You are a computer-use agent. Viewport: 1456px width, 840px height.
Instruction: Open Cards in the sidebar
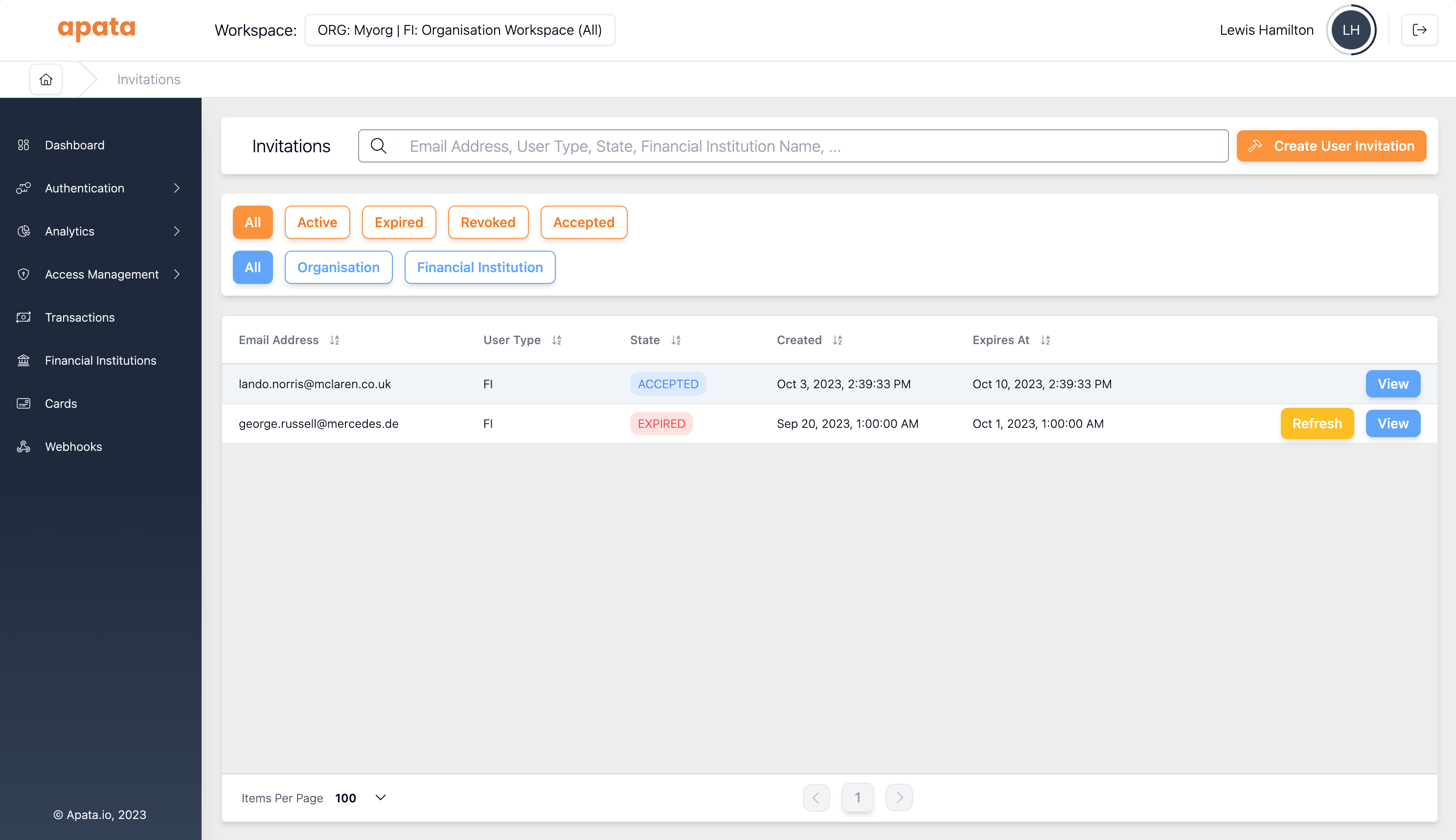coord(61,403)
